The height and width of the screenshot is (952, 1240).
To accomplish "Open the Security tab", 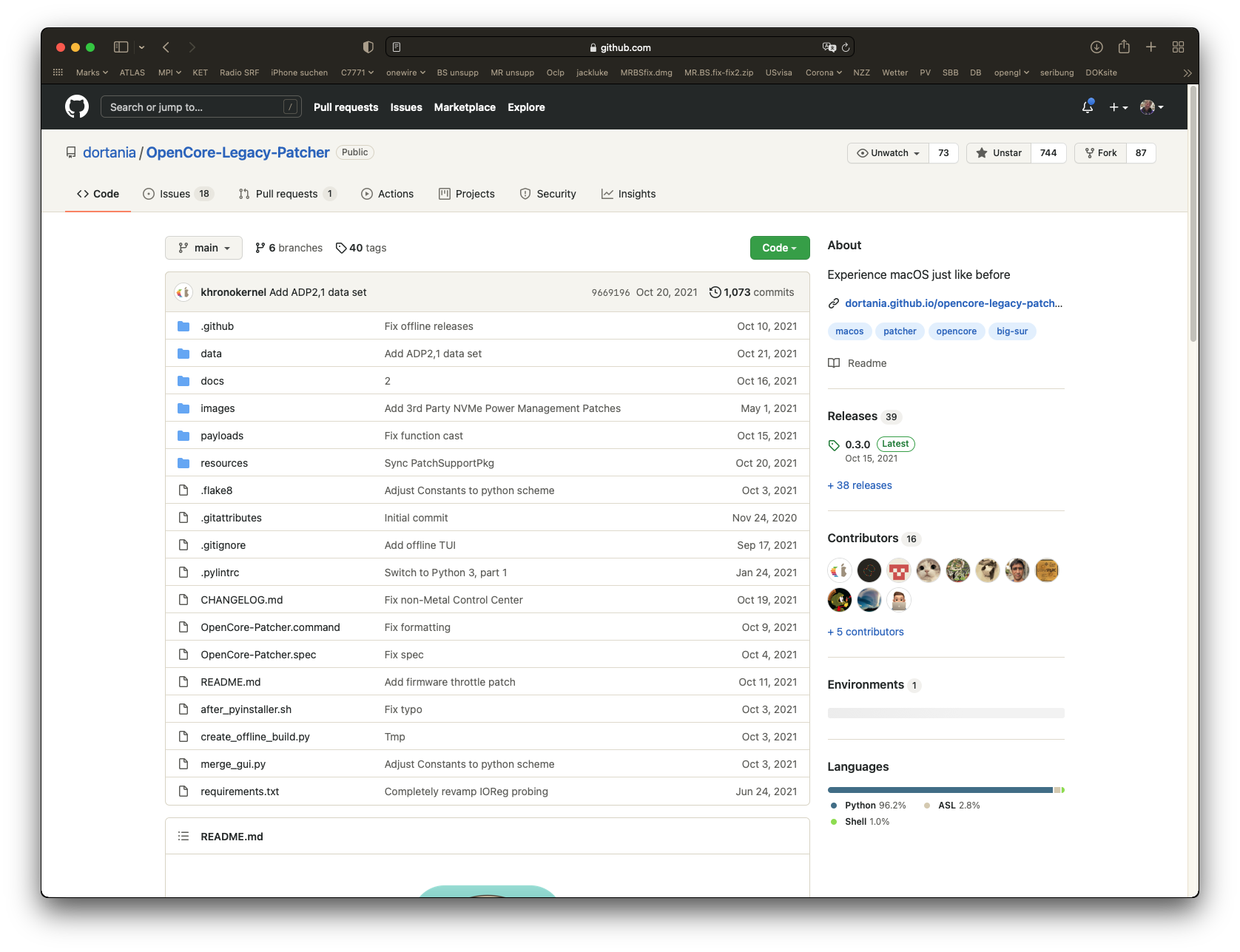I will click(x=547, y=194).
